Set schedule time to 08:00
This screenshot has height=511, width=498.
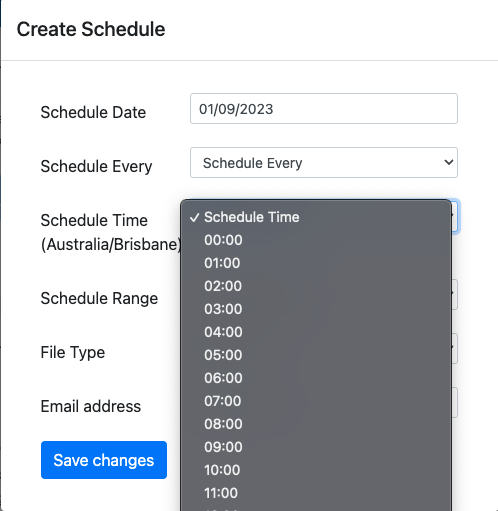tap(316, 424)
